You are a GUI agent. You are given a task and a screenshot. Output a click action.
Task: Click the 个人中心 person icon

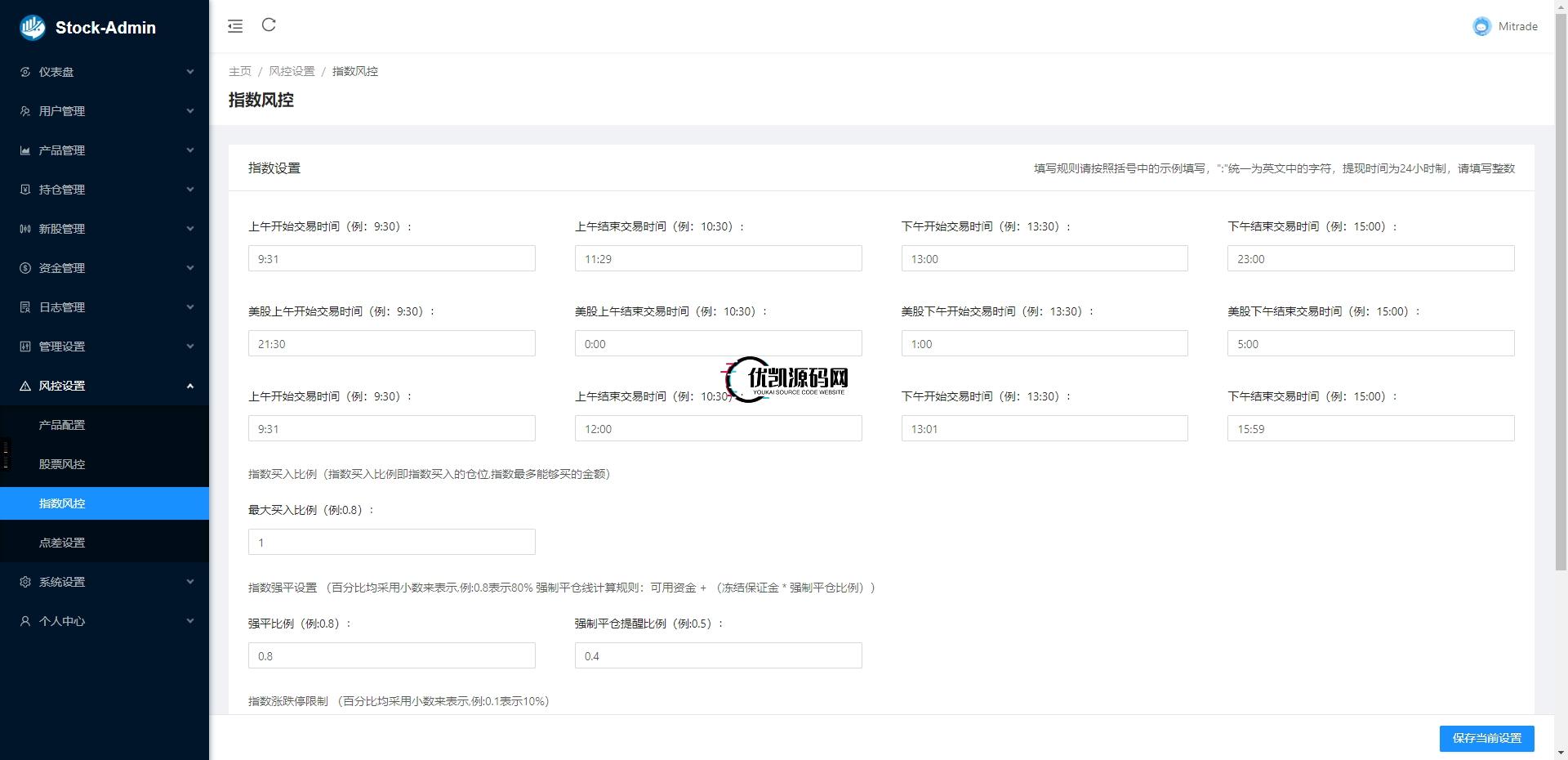24,621
